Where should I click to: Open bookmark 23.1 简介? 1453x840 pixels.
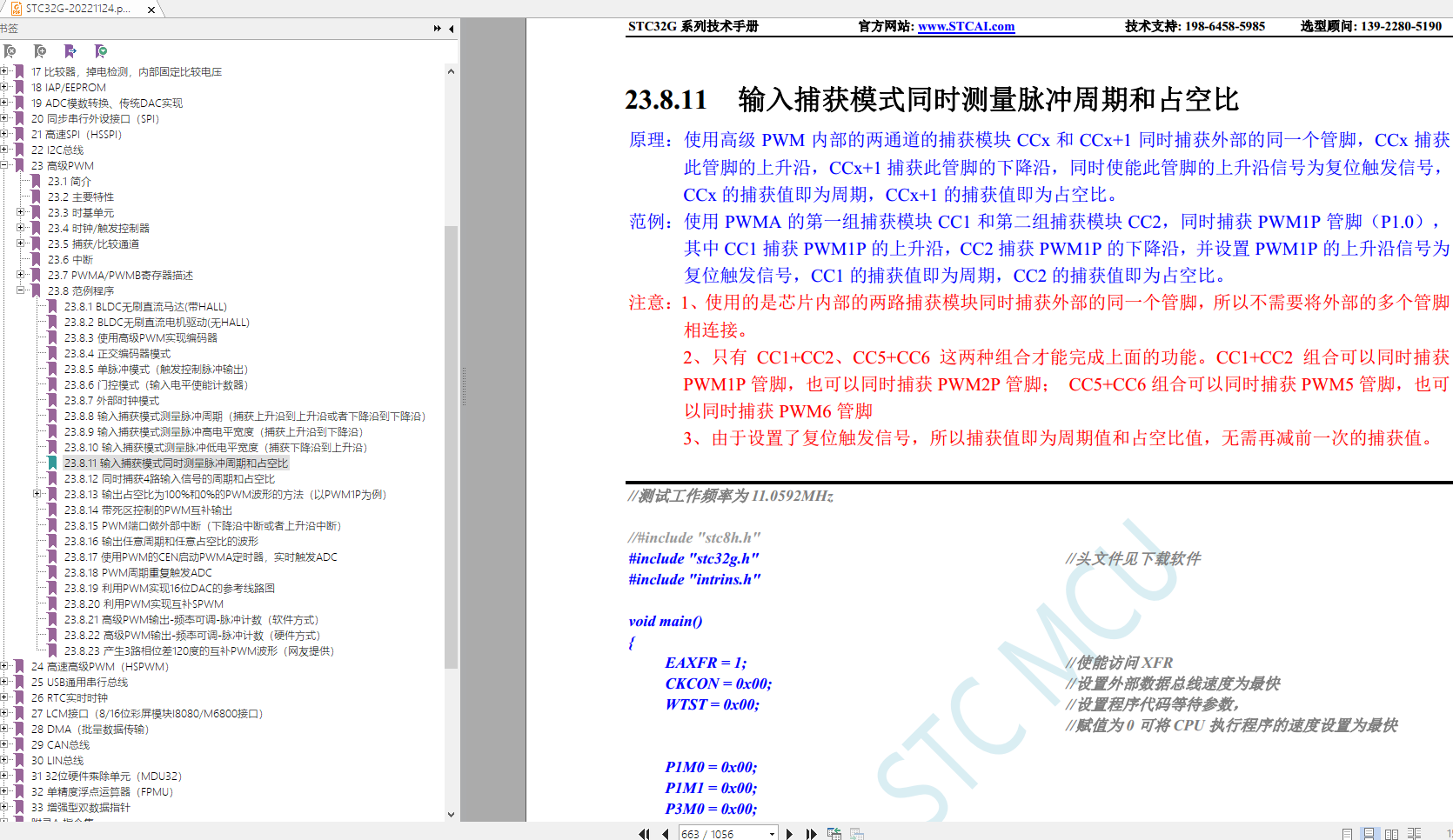point(70,182)
